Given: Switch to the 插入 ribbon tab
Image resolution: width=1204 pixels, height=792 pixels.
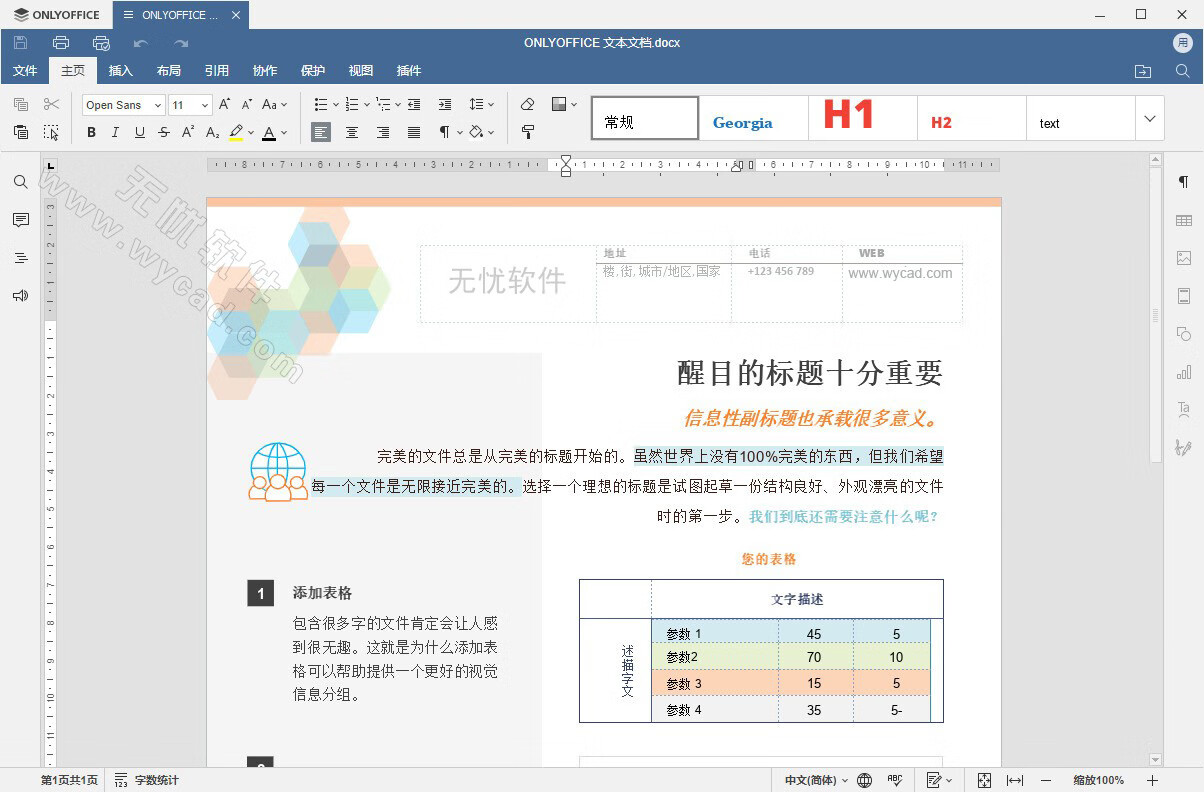Looking at the screenshot, I should (120, 70).
